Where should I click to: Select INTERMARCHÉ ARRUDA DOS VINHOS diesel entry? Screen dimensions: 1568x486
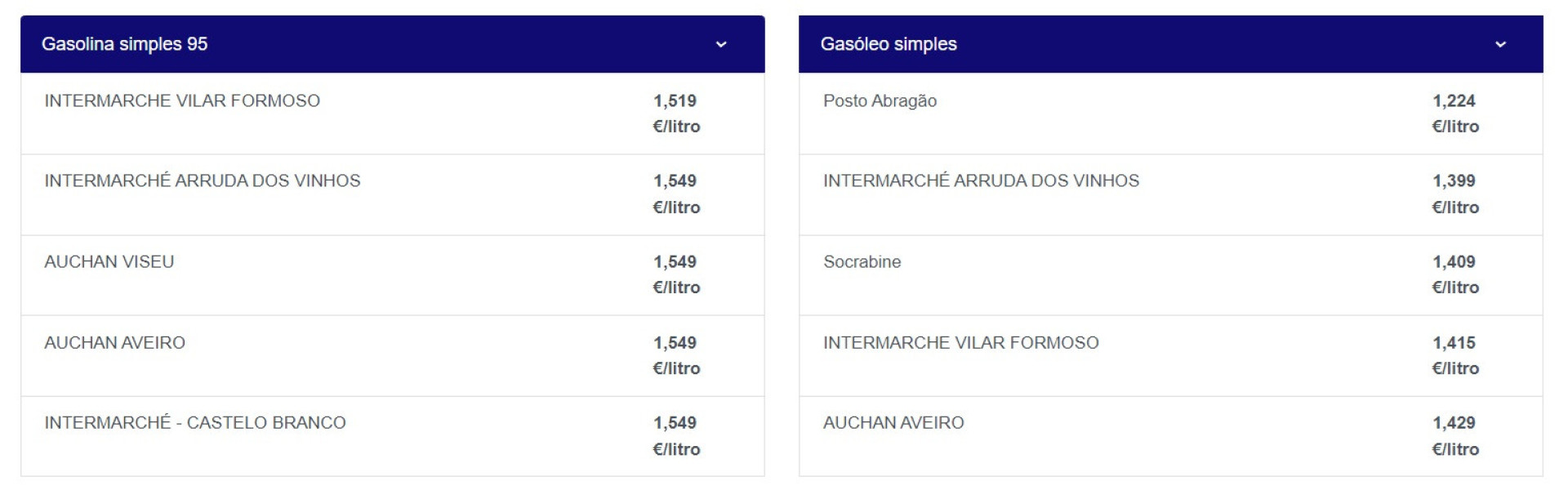pyautogui.click(x=981, y=181)
